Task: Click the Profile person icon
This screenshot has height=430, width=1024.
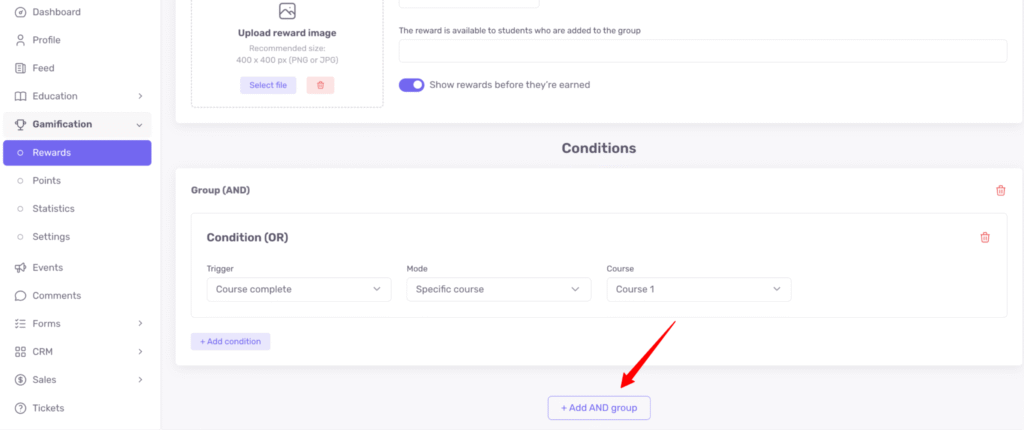Action: [21, 40]
